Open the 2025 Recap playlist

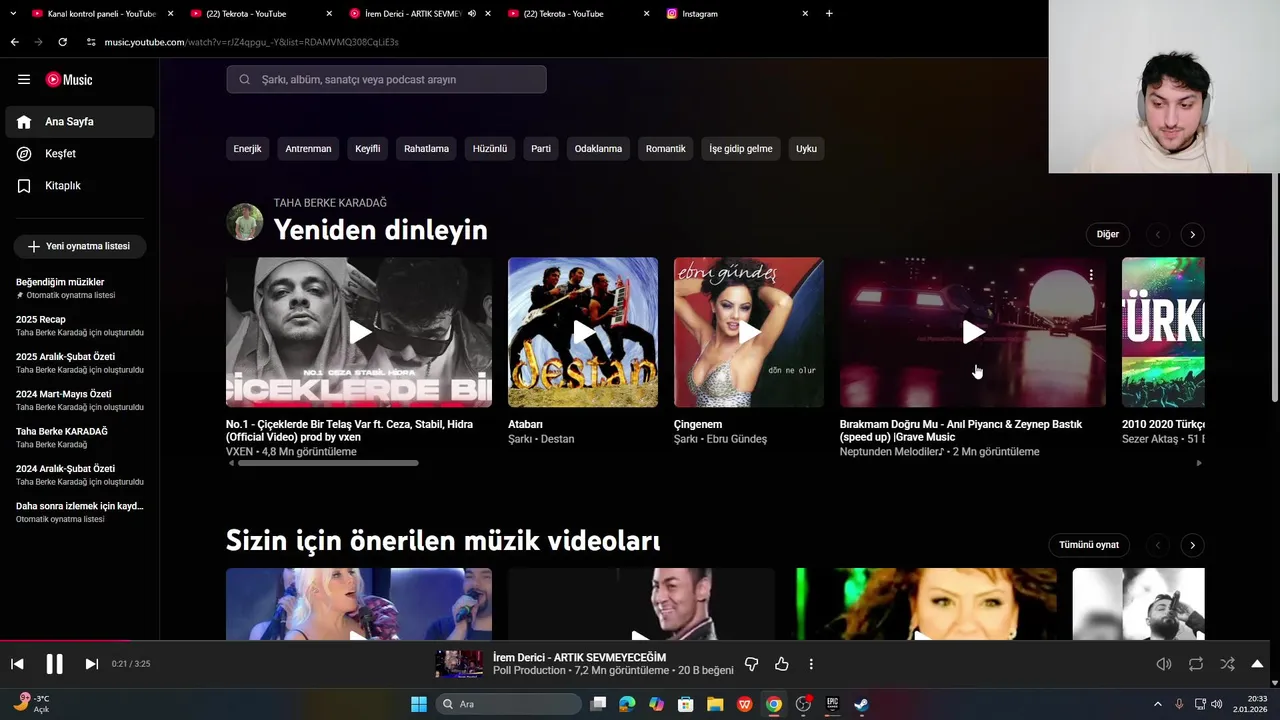80,325
